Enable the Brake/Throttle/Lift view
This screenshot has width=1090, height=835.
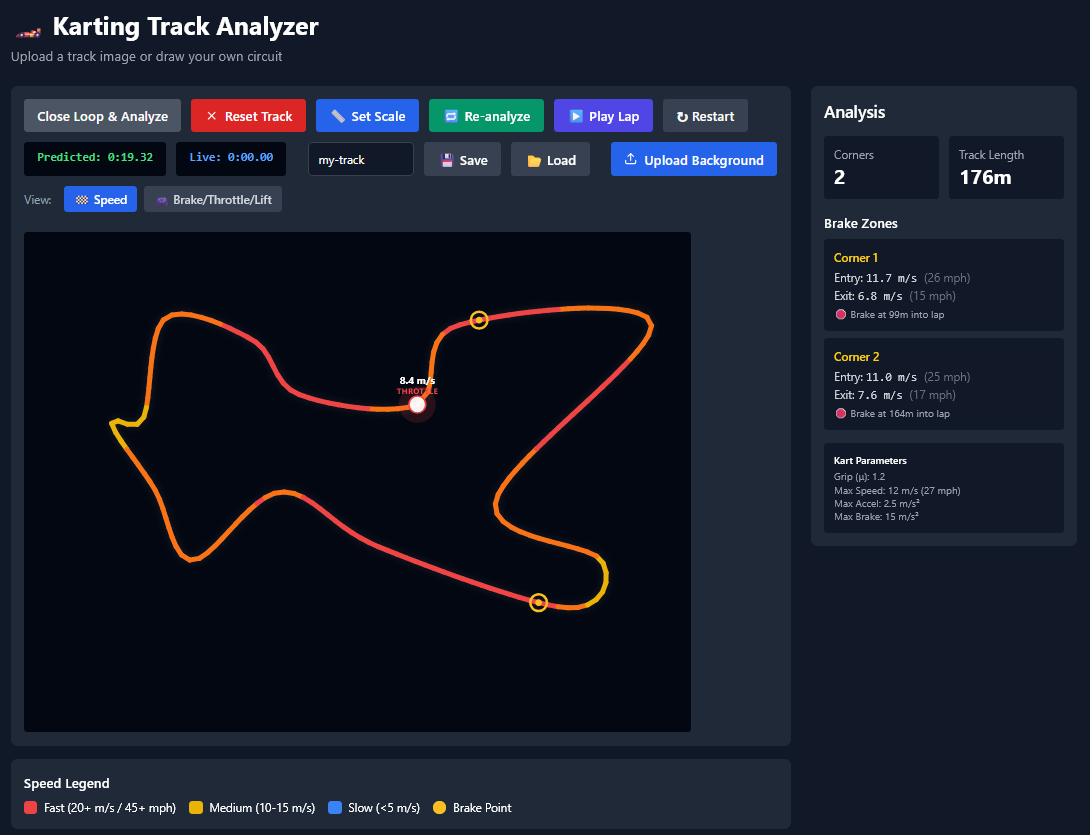[213, 199]
